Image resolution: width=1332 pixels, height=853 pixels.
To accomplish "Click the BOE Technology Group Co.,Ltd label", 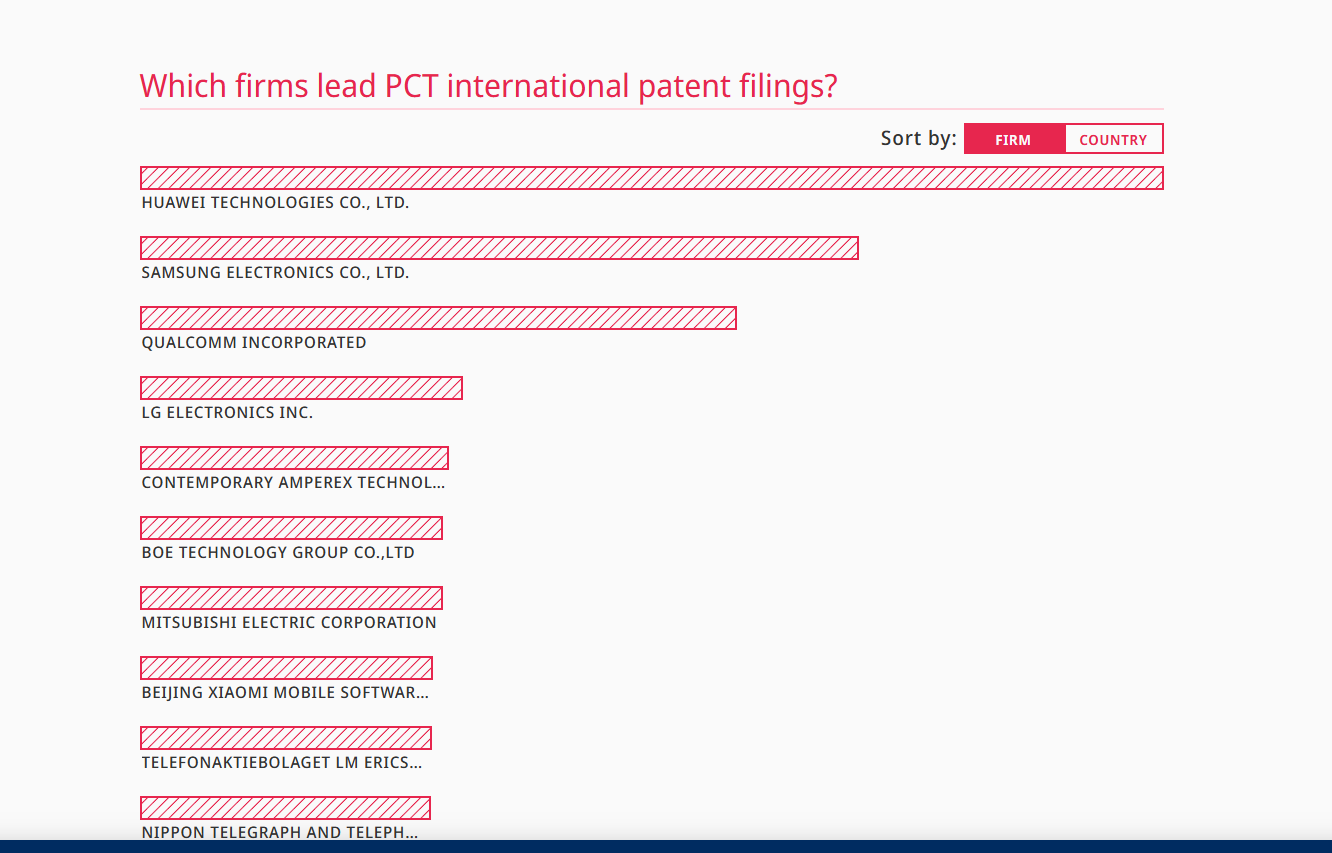I will click(x=278, y=553).
